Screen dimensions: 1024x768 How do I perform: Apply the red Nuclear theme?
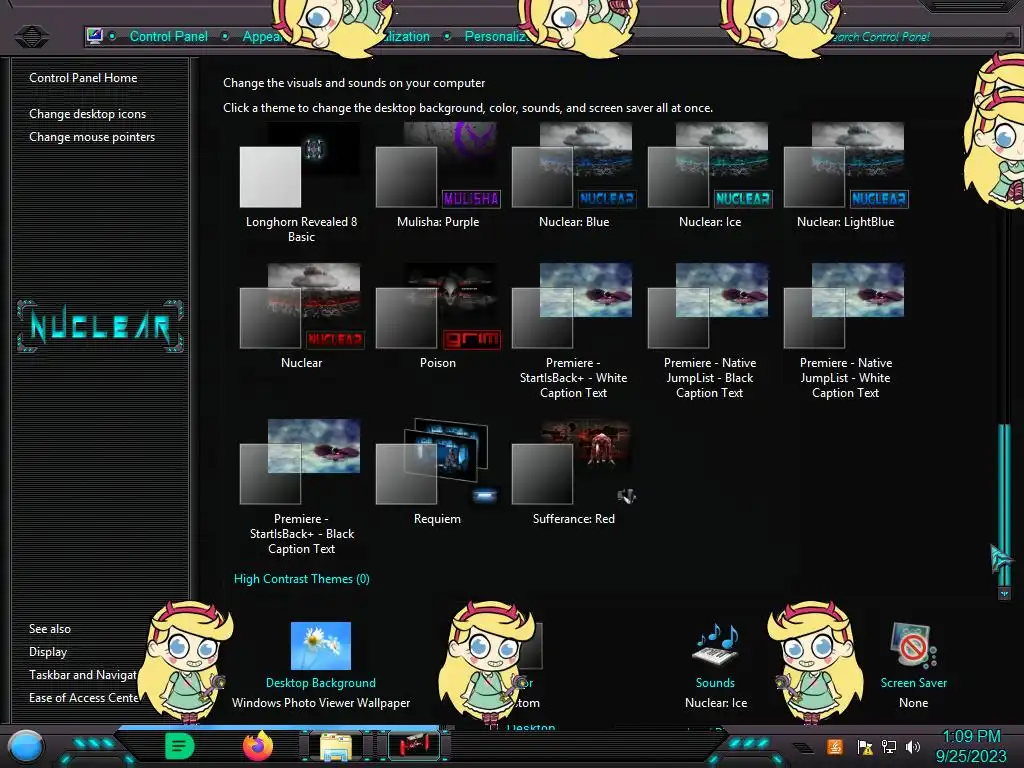[x=301, y=316]
